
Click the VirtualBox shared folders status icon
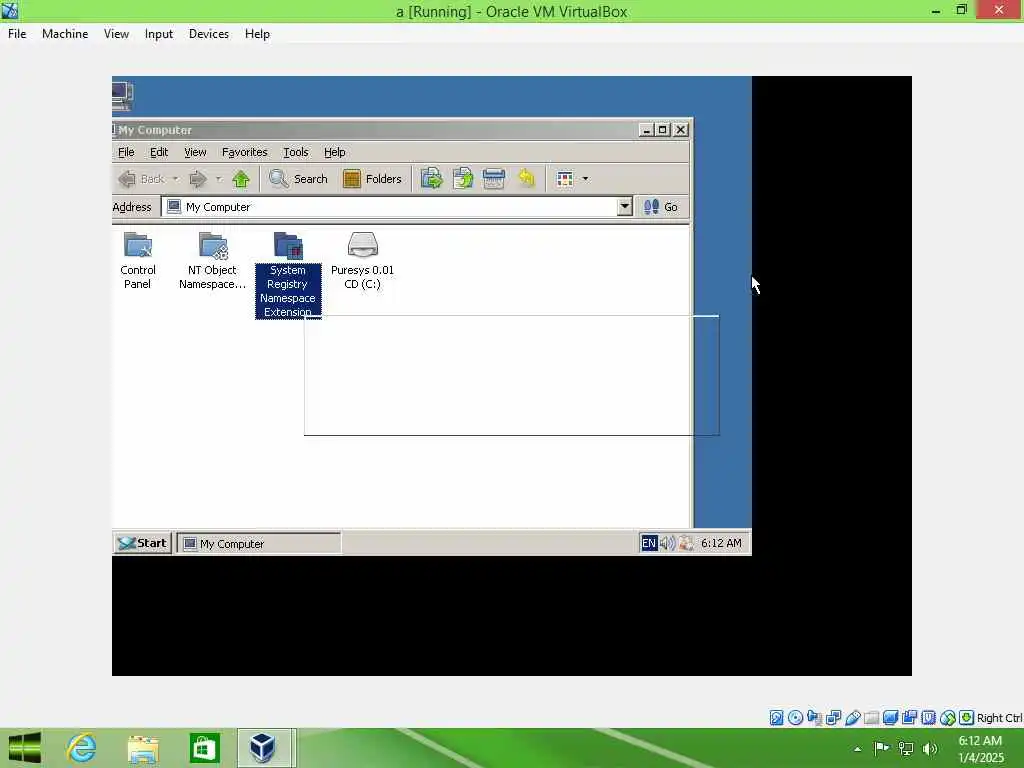click(x=871, y=718)
